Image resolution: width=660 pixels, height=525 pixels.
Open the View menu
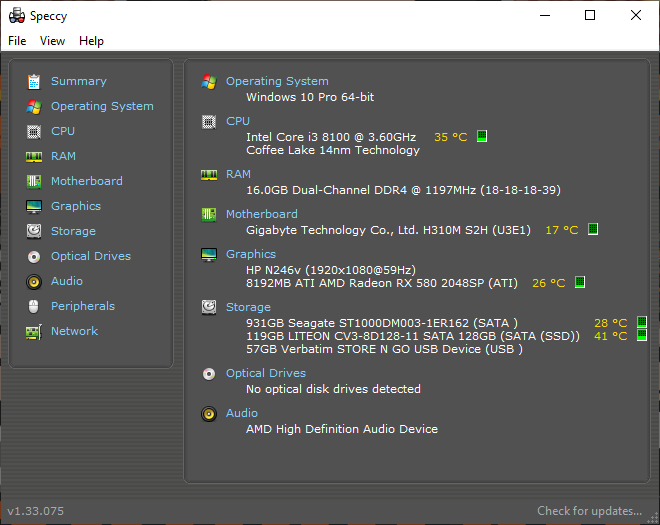[x=52, y=41]
